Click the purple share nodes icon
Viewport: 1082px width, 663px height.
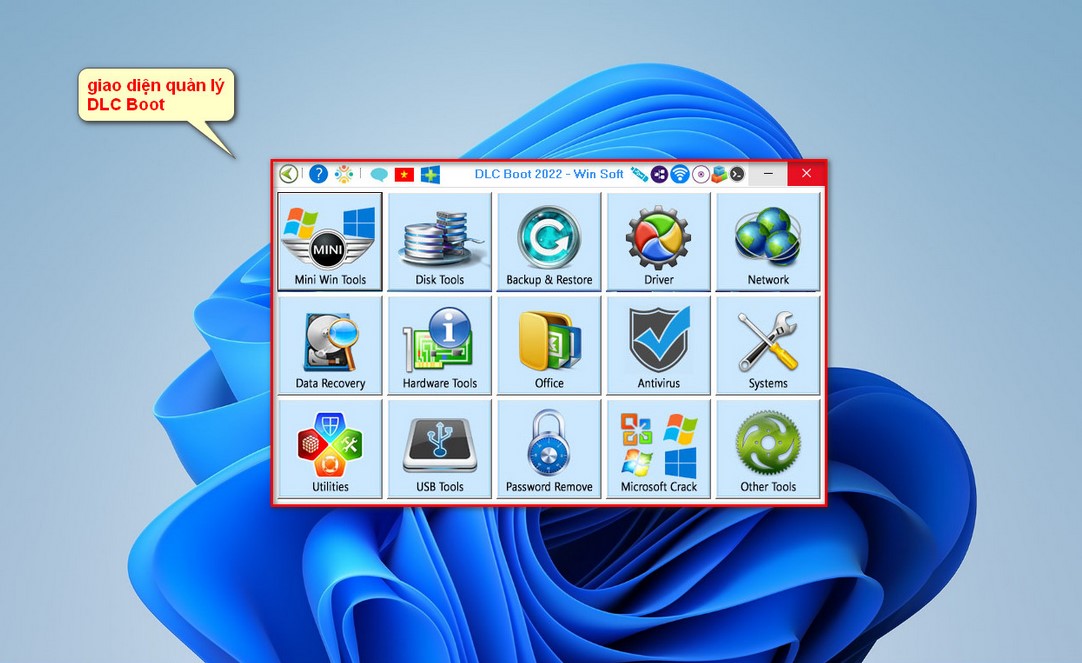tap(659, 174)
